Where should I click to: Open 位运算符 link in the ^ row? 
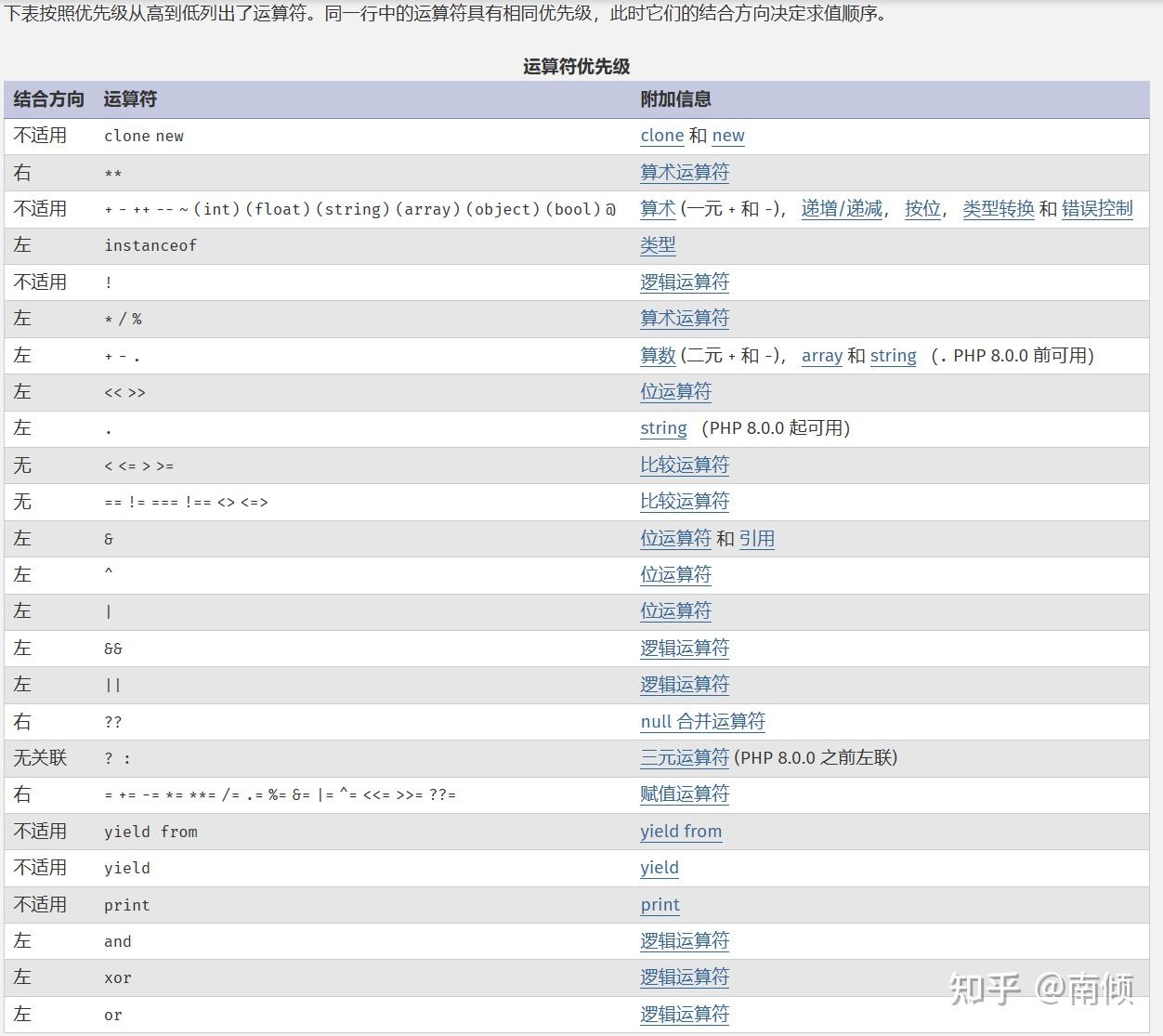pyautogui.click(x=675, y=575)
